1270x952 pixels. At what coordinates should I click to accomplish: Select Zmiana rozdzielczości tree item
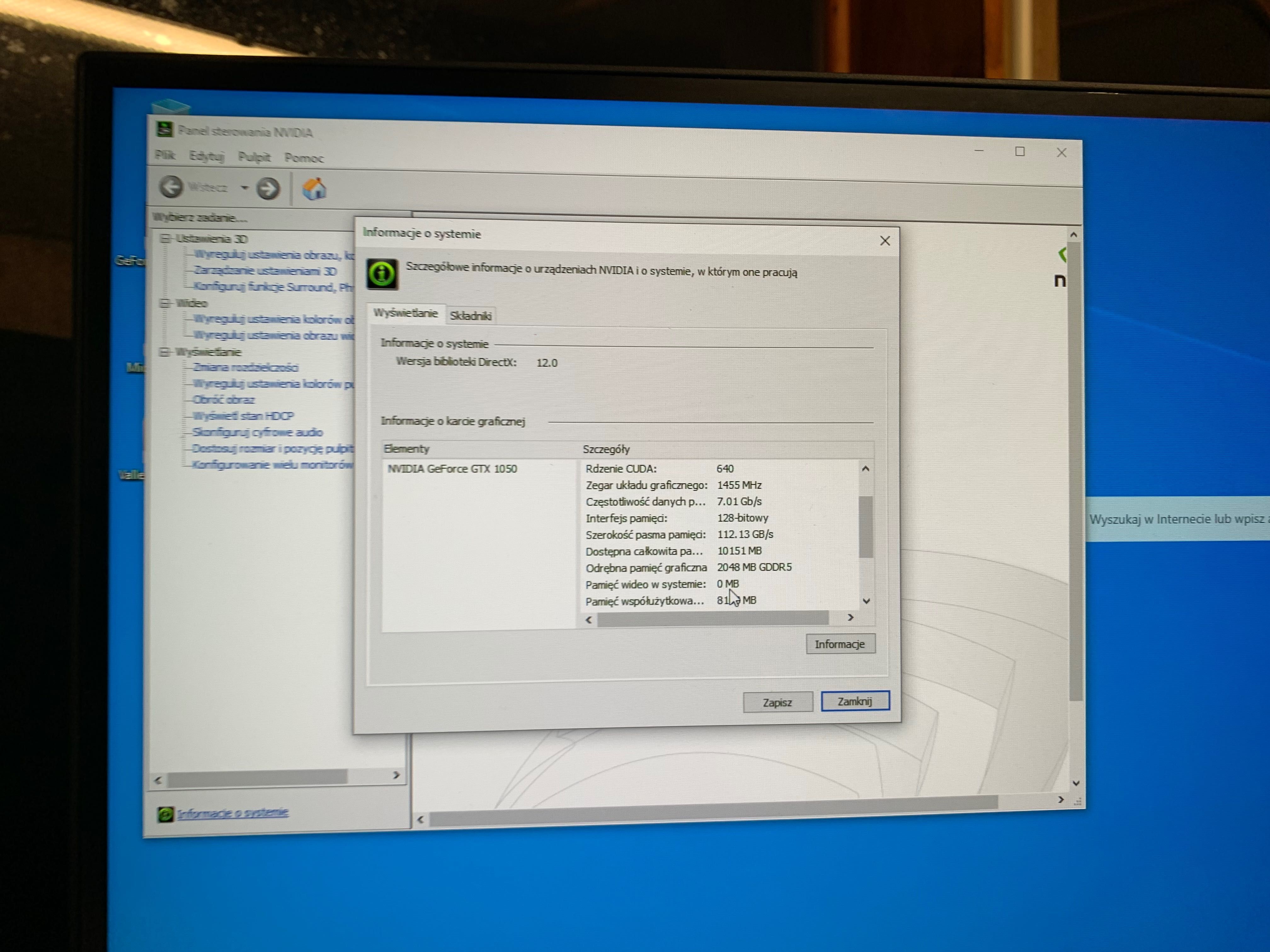tap(246, 367)
